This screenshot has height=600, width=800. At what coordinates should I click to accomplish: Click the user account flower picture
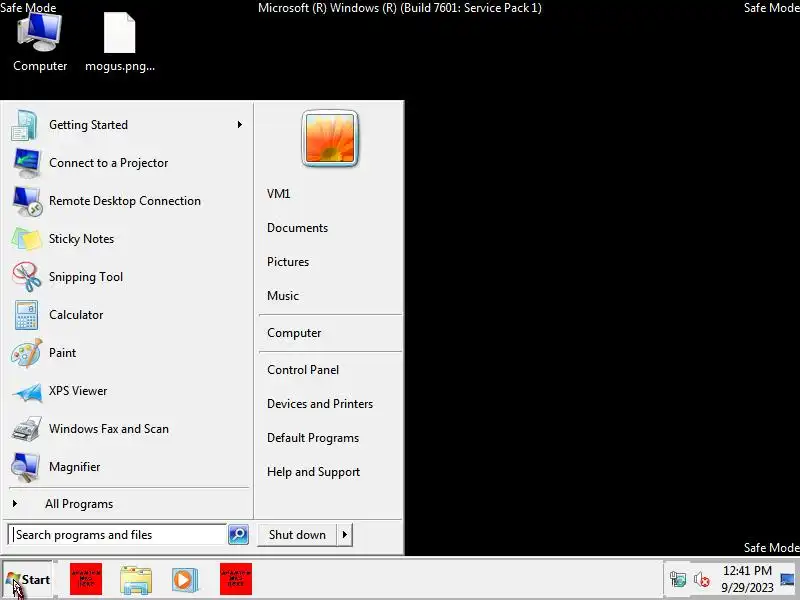coord(330,139)
